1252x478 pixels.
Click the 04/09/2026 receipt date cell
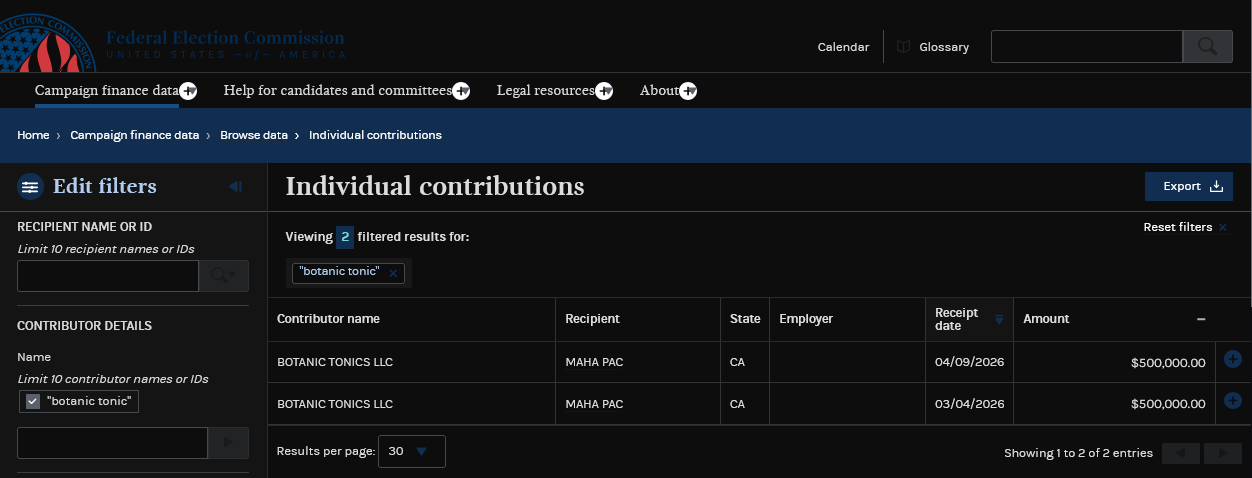(x=970, y=362)
